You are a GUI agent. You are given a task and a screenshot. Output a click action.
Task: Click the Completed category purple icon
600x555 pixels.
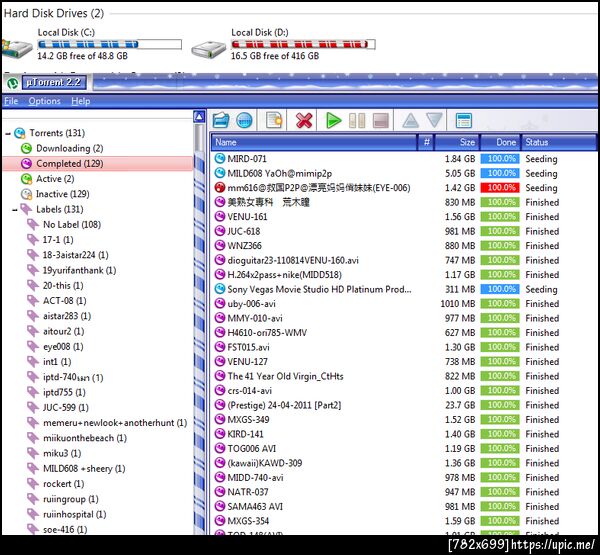[x=26, y=163]
